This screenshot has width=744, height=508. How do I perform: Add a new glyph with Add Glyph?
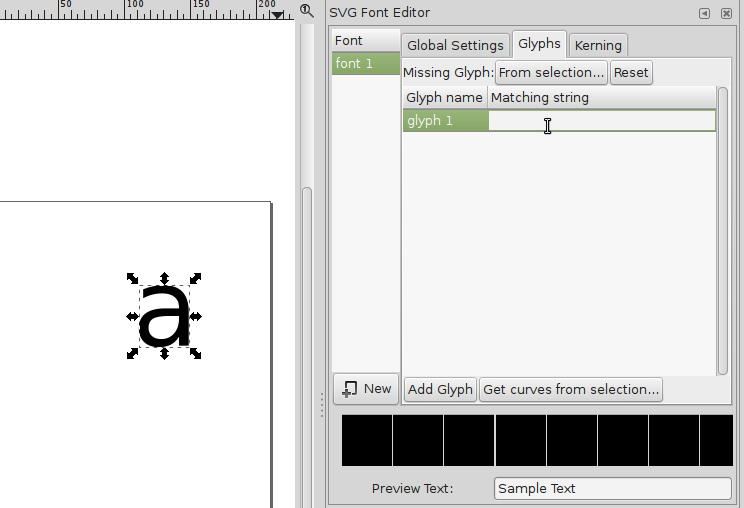coord(440,389)
